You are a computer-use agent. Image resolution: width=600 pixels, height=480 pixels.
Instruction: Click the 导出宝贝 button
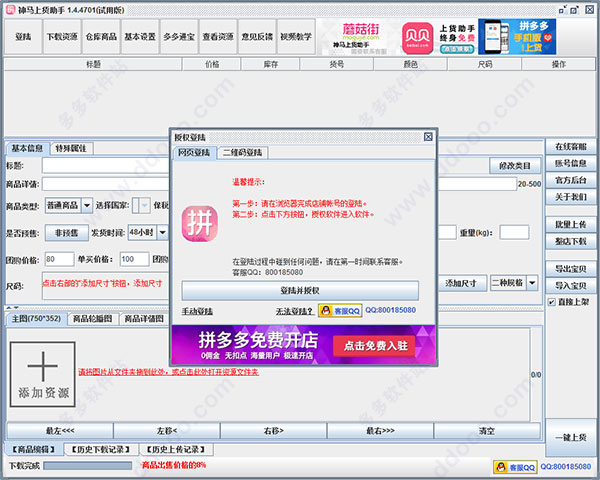coord(571,269)
